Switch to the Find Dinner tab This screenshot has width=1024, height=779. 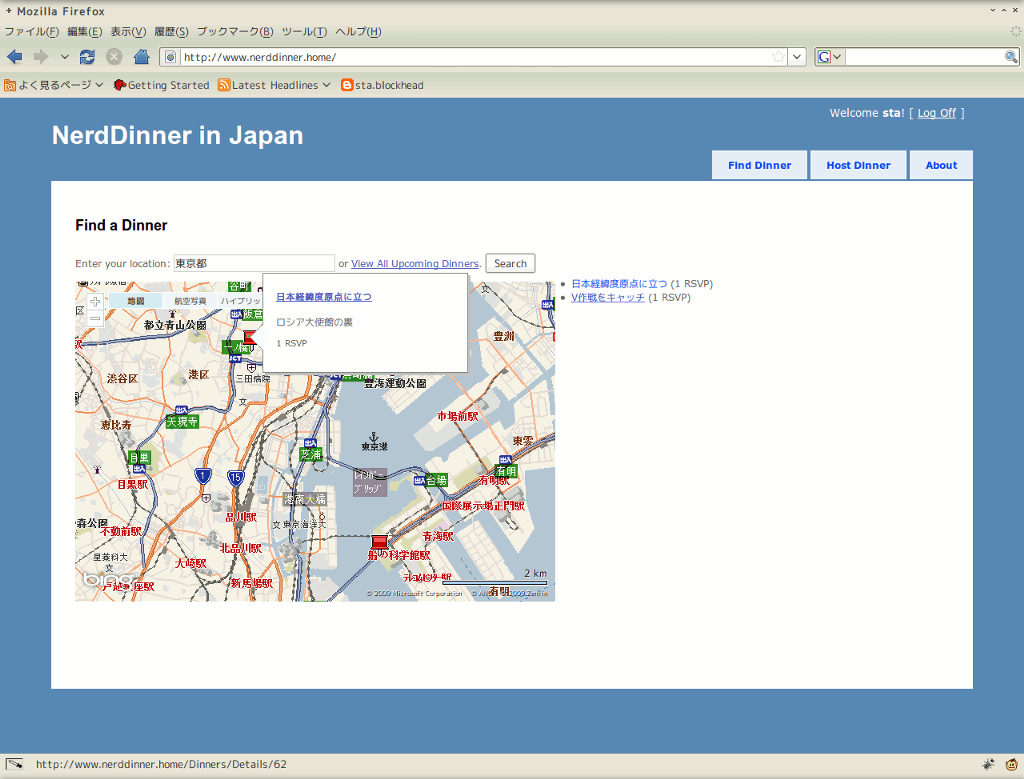click(x=760, y=165)
